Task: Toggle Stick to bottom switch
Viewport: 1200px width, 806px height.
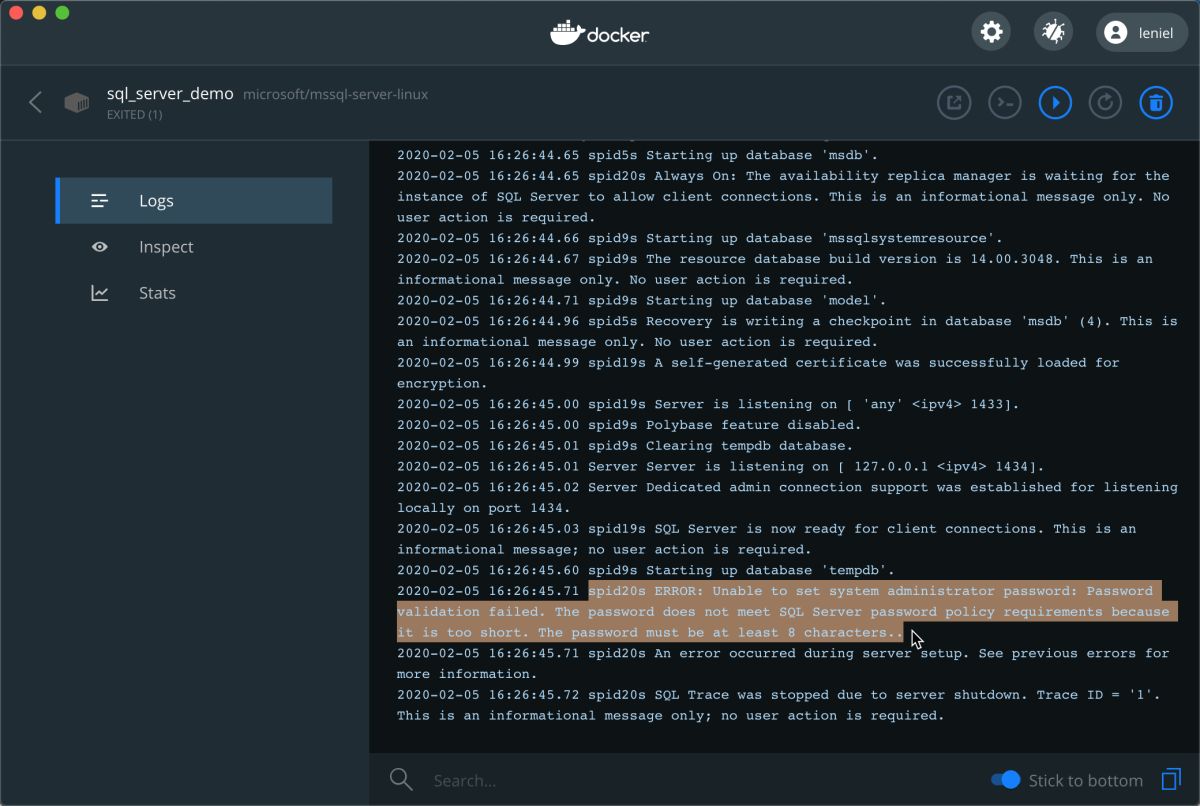Action: (x=1005, y=780)
